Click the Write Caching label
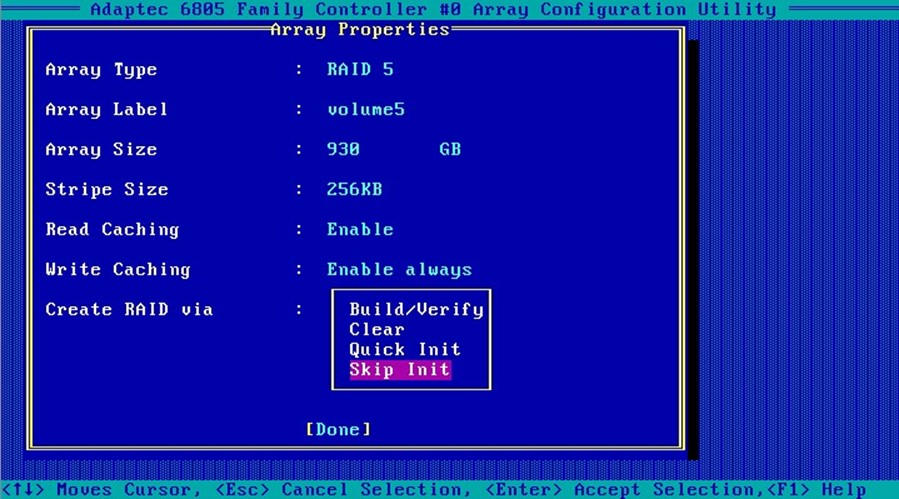This screenshot has width=899, height=499. pos(118,270)
